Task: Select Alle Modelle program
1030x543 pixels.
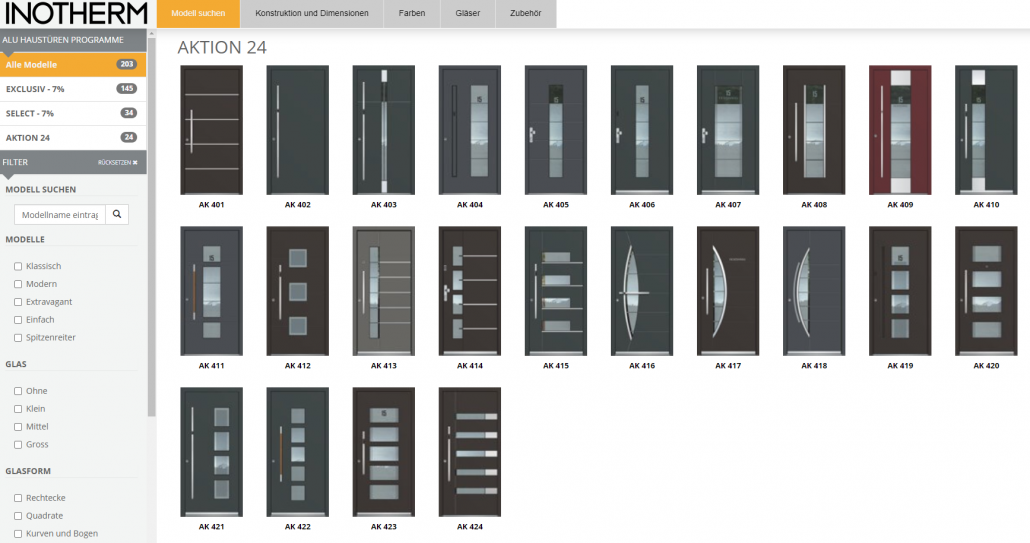Action: tap(73, 64)
